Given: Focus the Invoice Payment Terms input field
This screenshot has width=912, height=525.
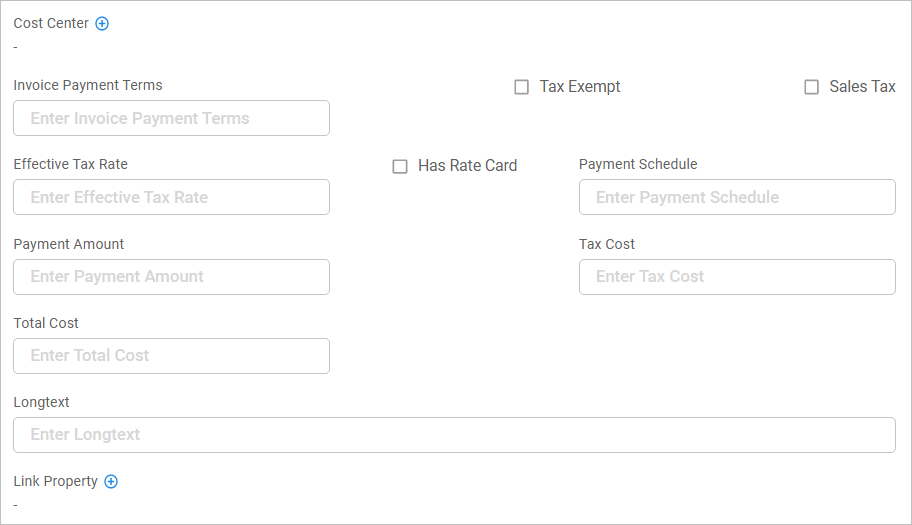Looking at the screenshot, I should pyautogui.click(x=171, y=118).
